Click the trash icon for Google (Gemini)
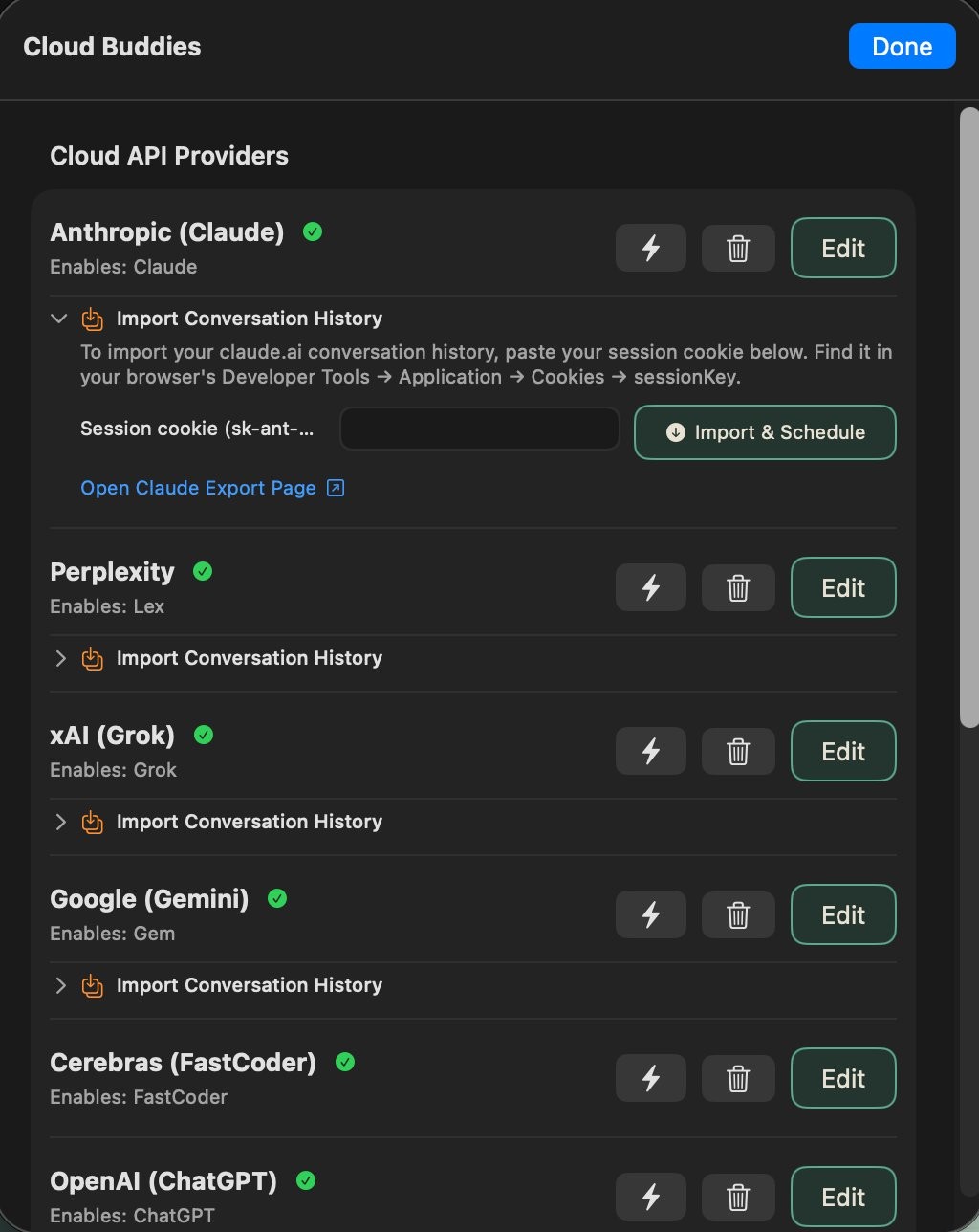 click(738, 914)
